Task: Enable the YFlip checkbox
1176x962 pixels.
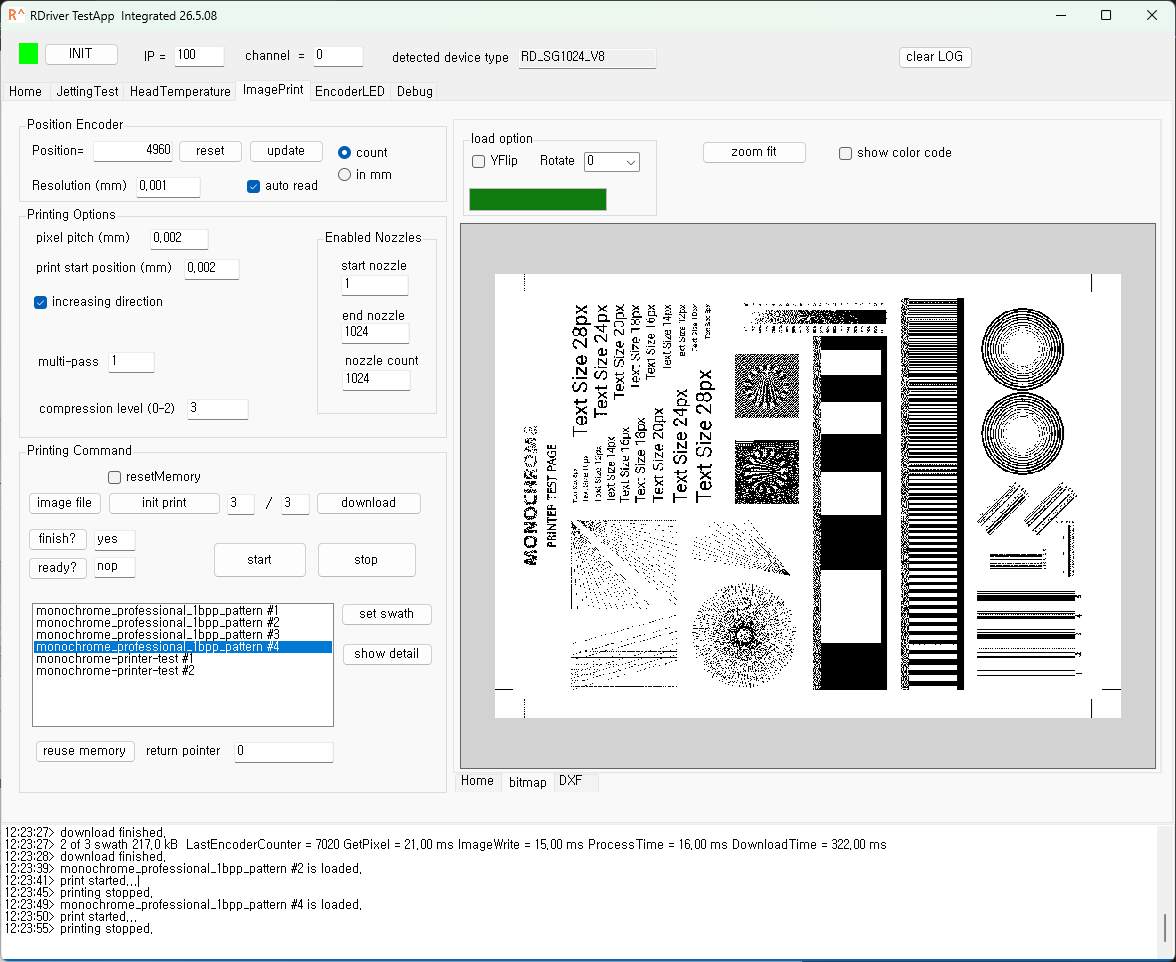Action: tap(478, 161)
